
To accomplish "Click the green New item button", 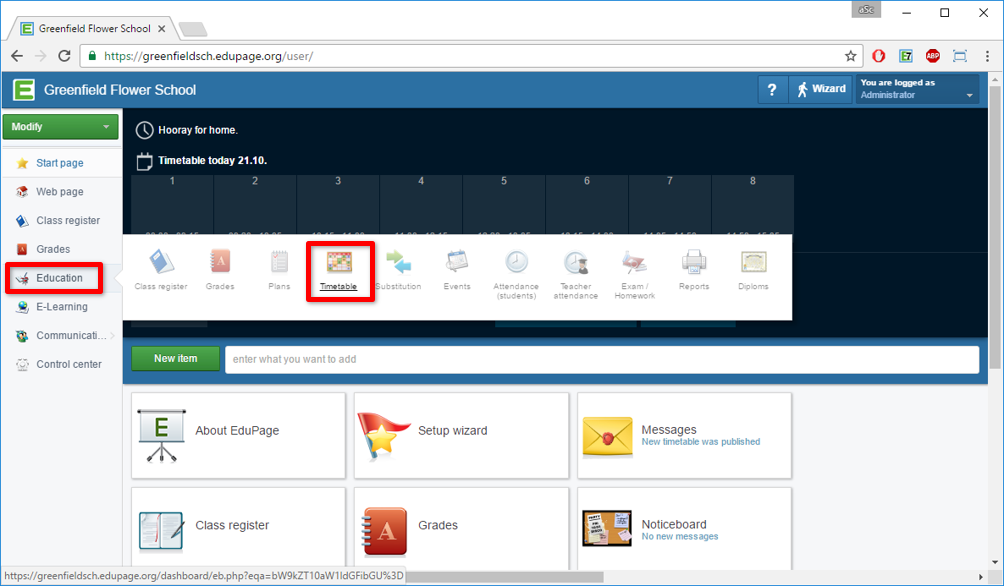I will click(x=175, y=359).
